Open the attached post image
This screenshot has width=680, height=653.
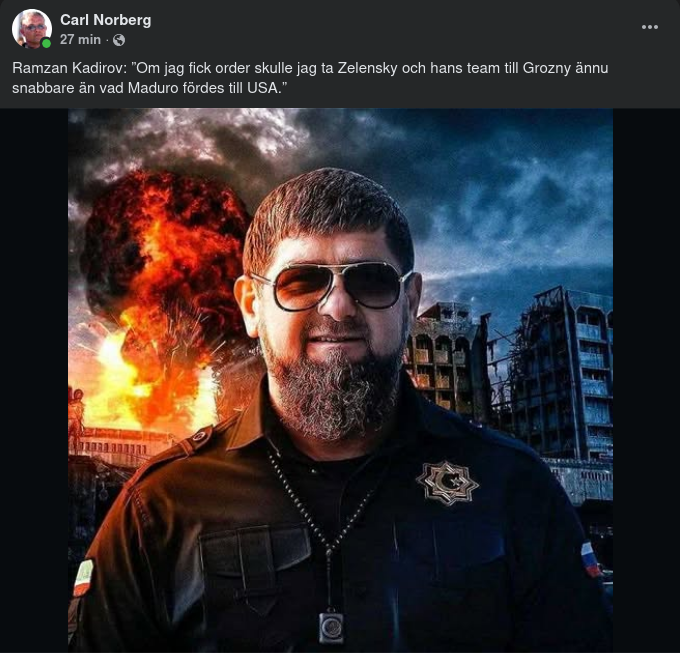(340, 380)
